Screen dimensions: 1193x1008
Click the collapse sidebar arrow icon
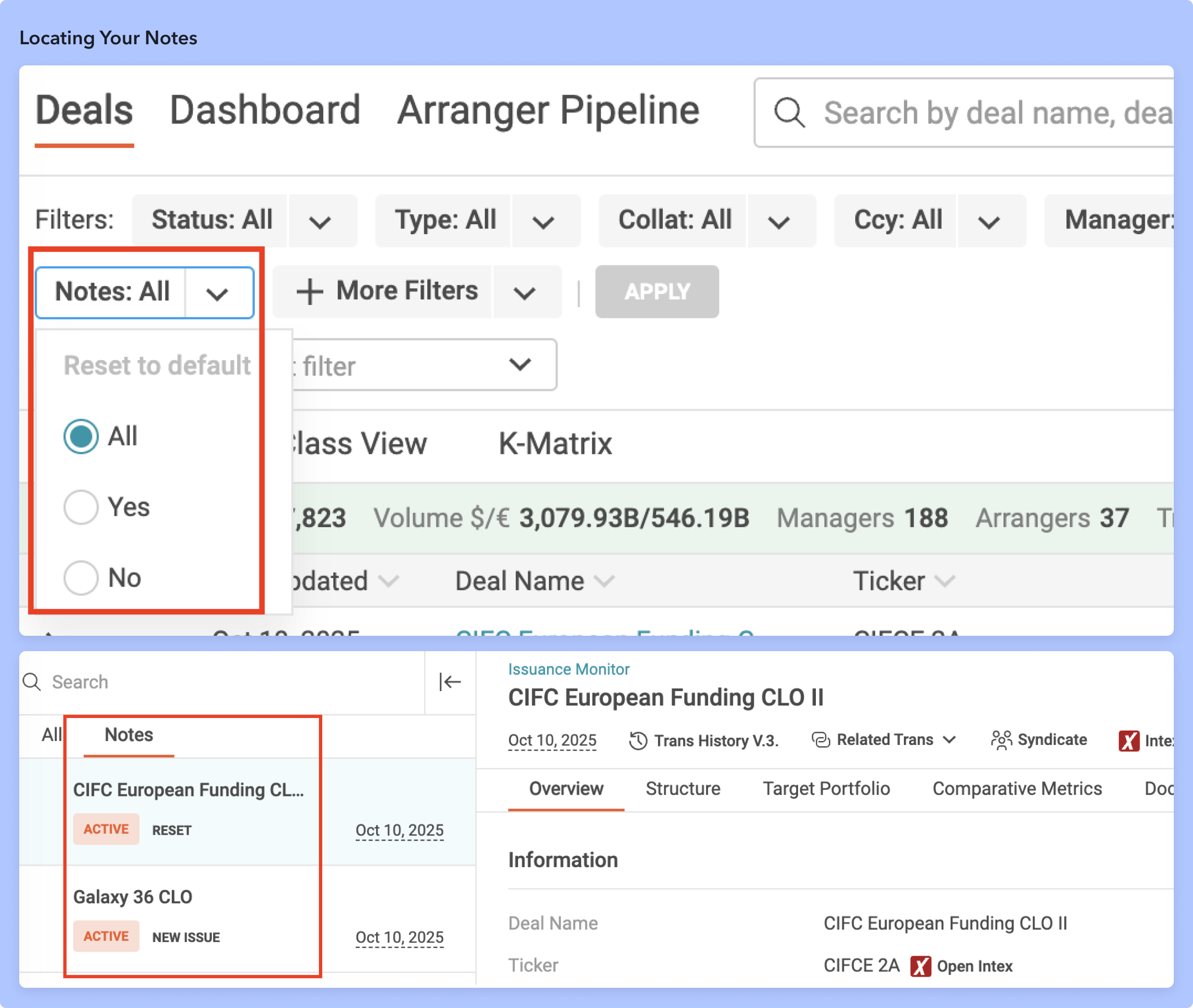tap(450, 682)
